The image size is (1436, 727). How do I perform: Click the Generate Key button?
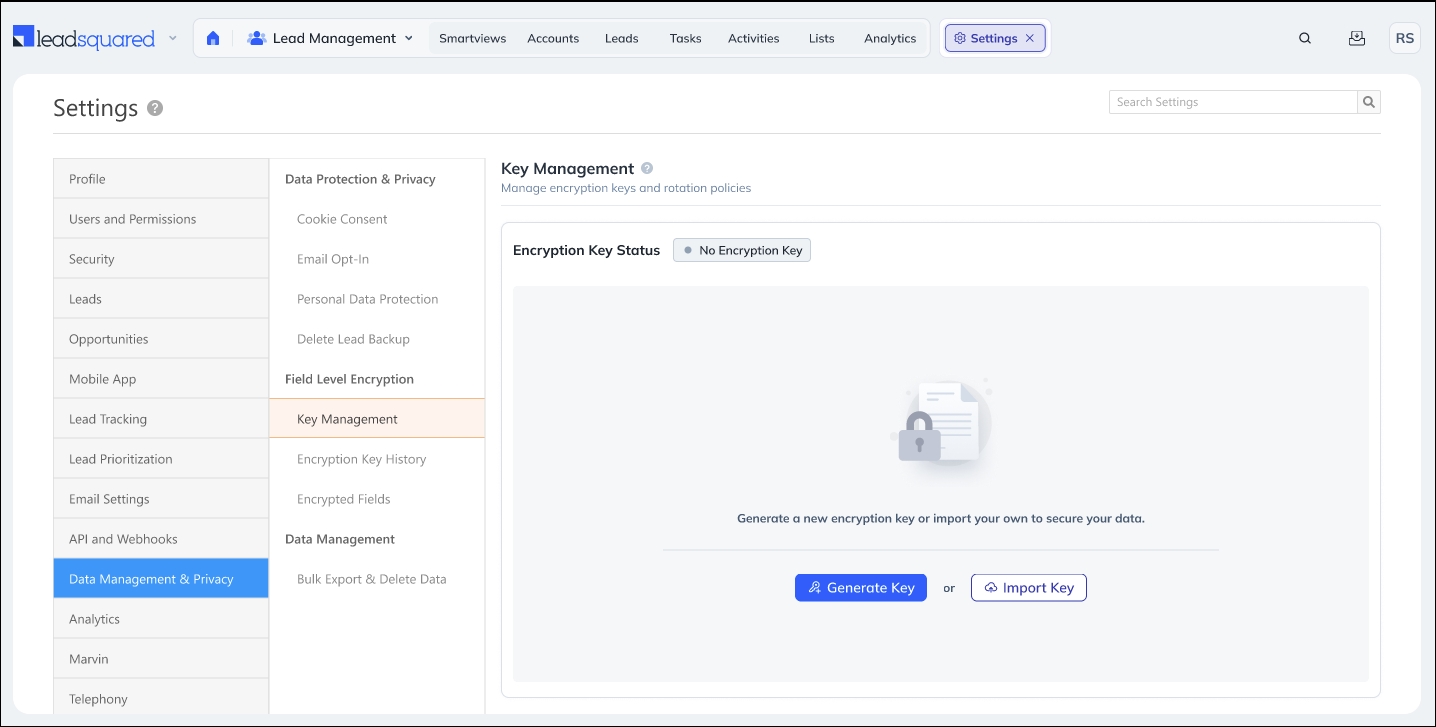pyautogui.click(x=860, y=588)
